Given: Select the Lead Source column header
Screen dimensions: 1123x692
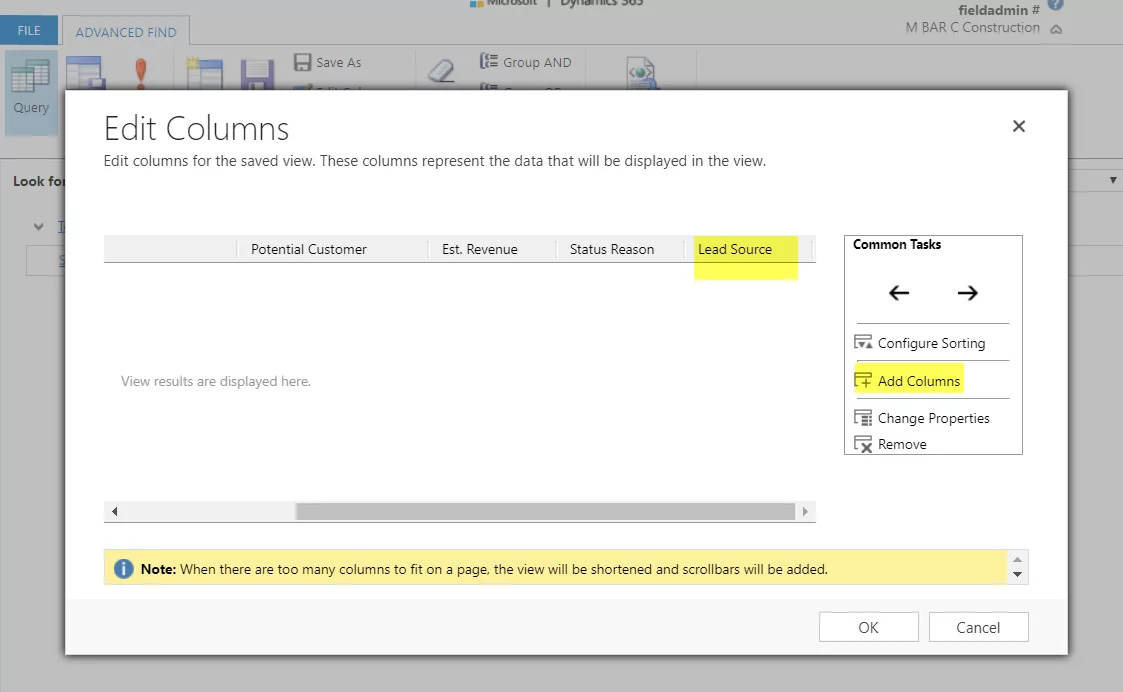Looking at the screenshot, I should (735, 249).
